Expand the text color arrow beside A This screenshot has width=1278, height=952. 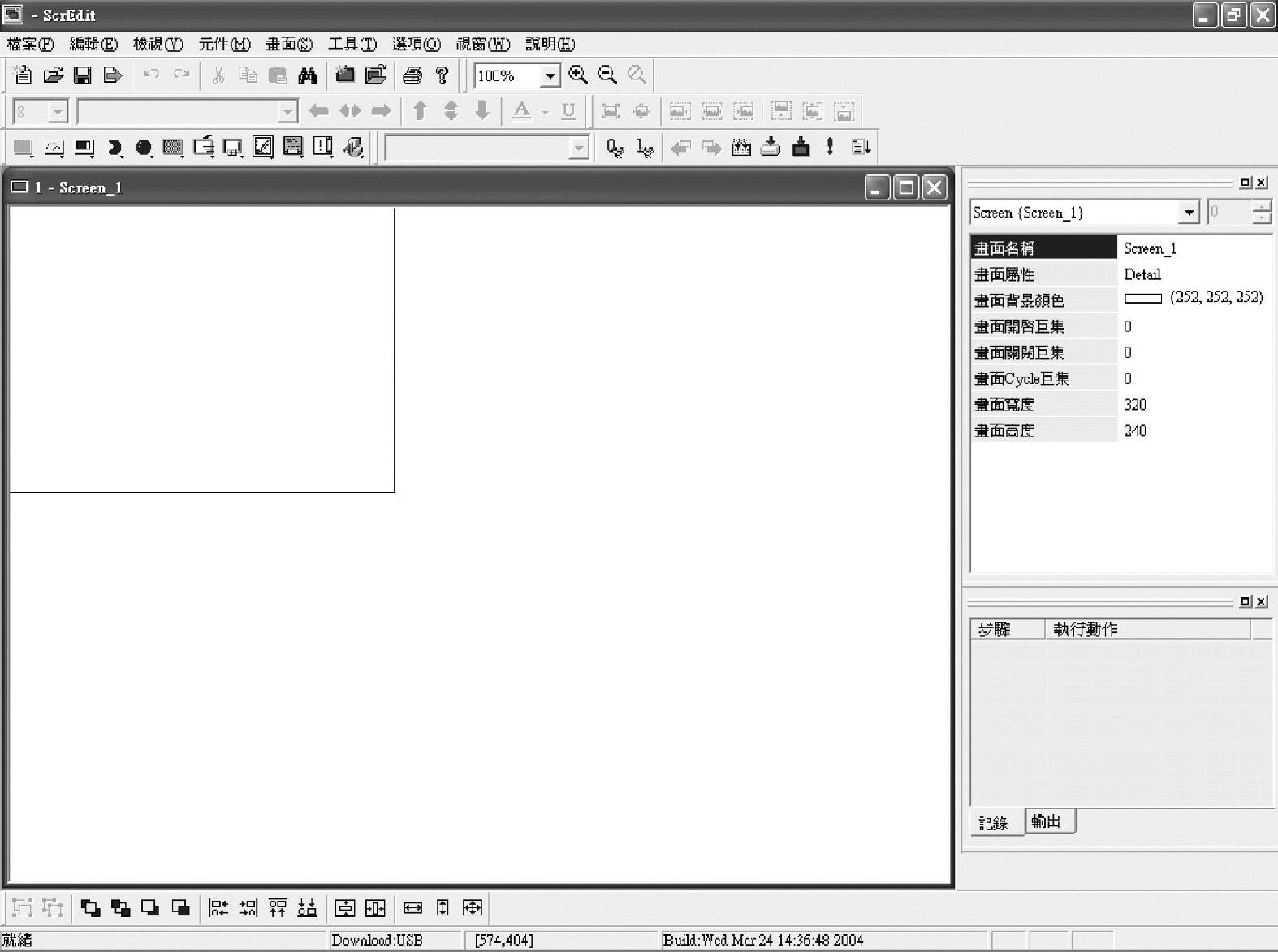(x=545, y=112)
